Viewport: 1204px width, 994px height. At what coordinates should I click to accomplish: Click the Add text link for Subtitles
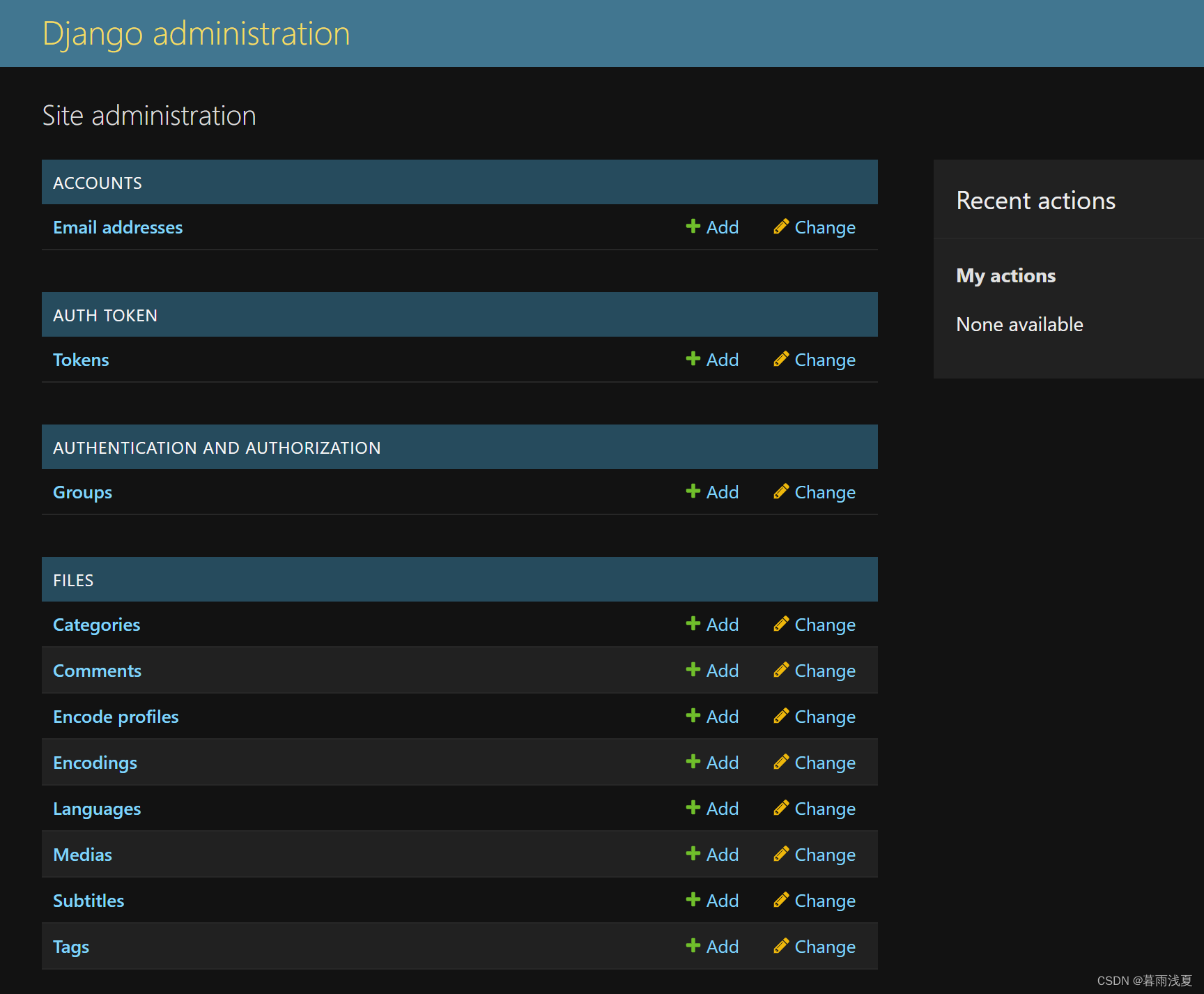coord(723,901)
